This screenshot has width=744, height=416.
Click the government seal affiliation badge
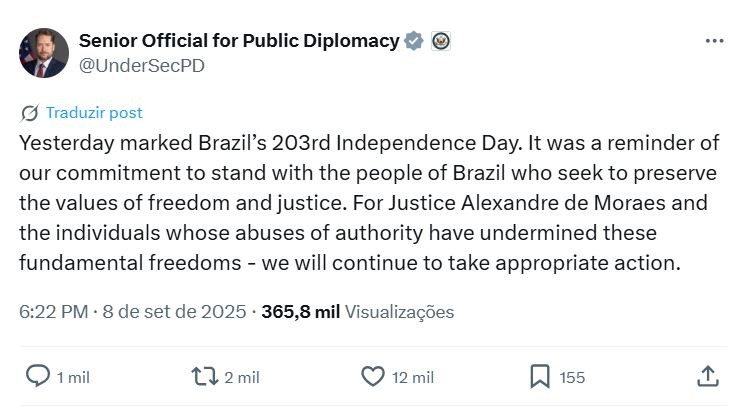[441, 41]
